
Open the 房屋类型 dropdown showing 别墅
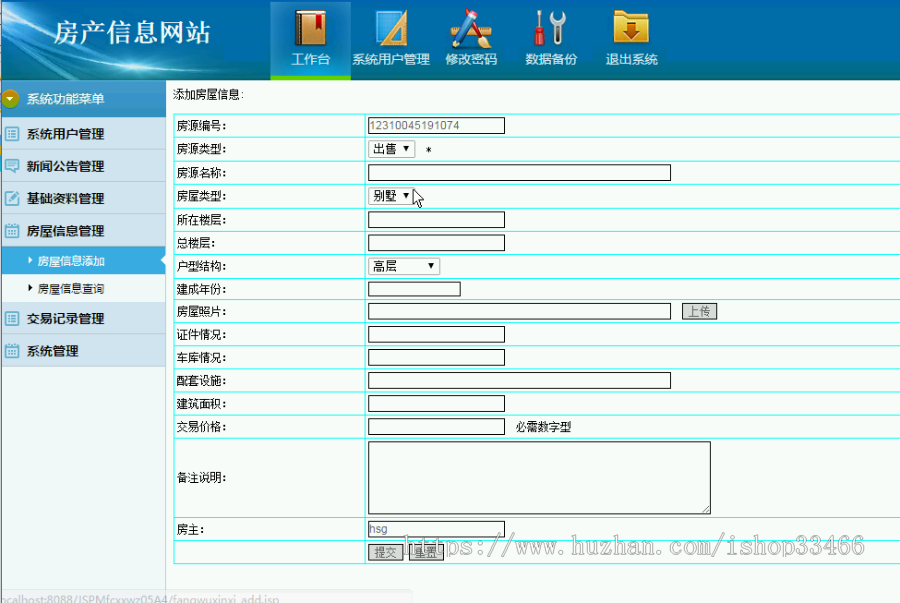click(390, 196)
